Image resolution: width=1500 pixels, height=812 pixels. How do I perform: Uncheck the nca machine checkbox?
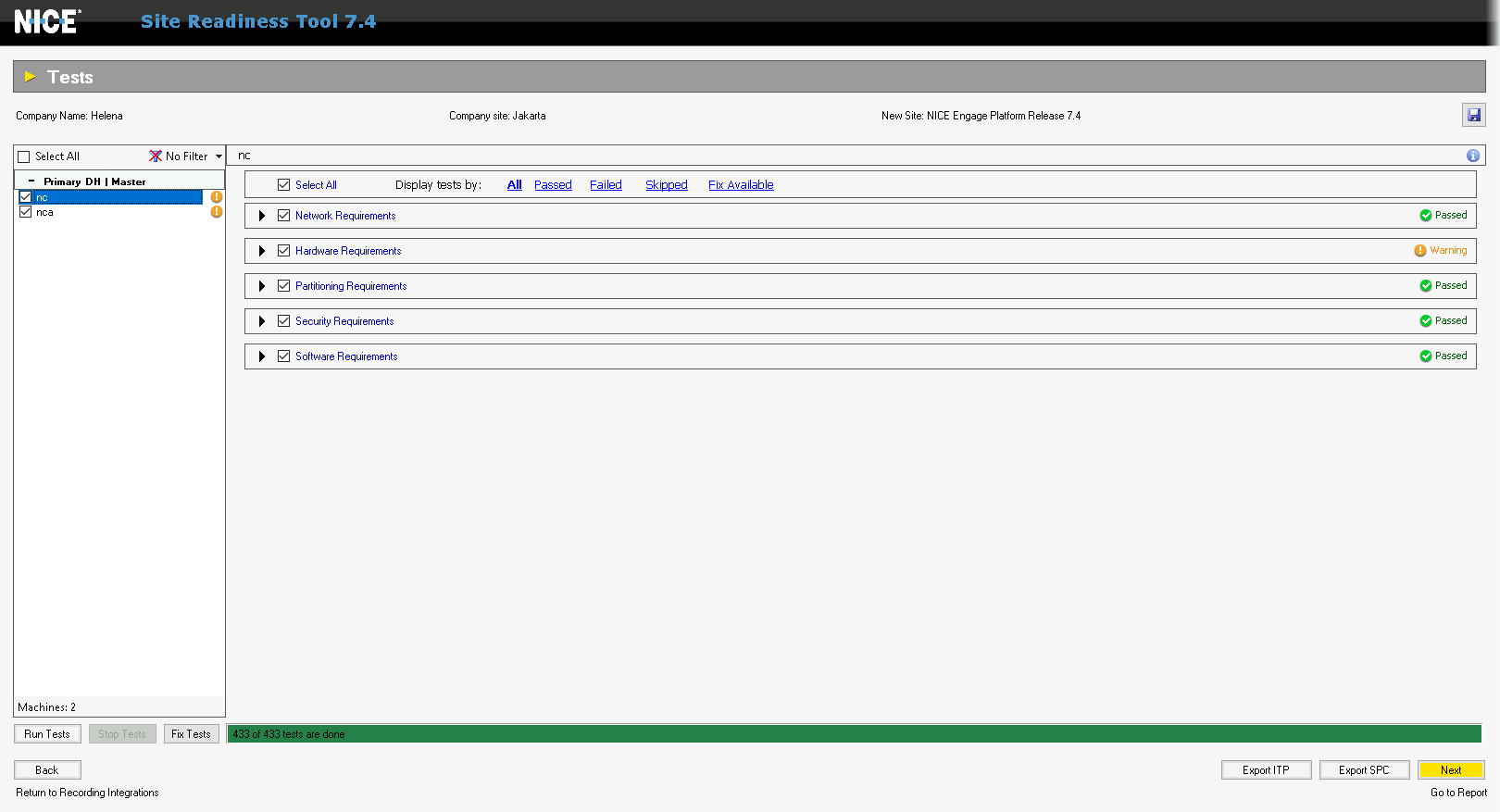[26, 212]
